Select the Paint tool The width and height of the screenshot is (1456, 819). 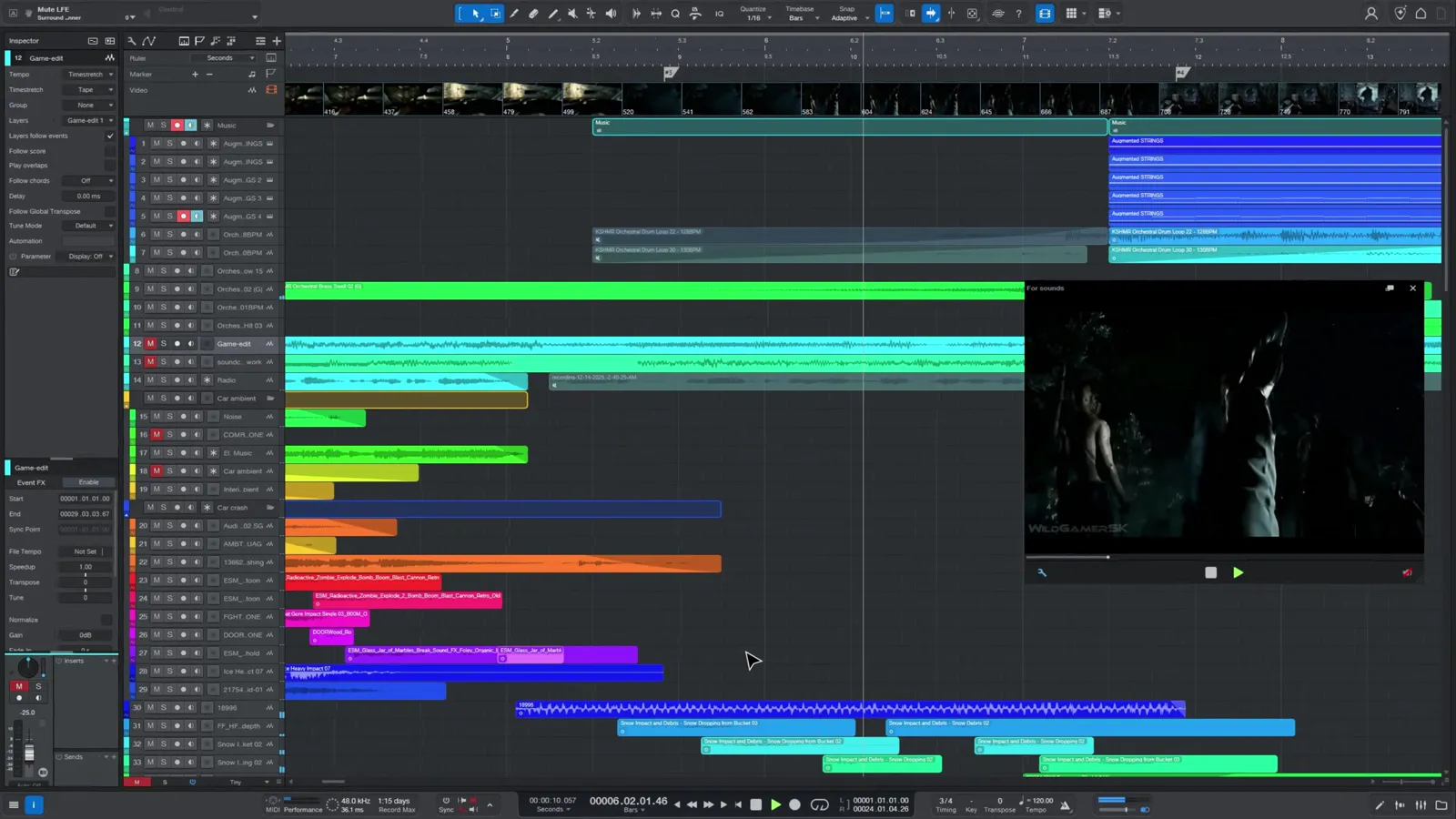(552, 14)
